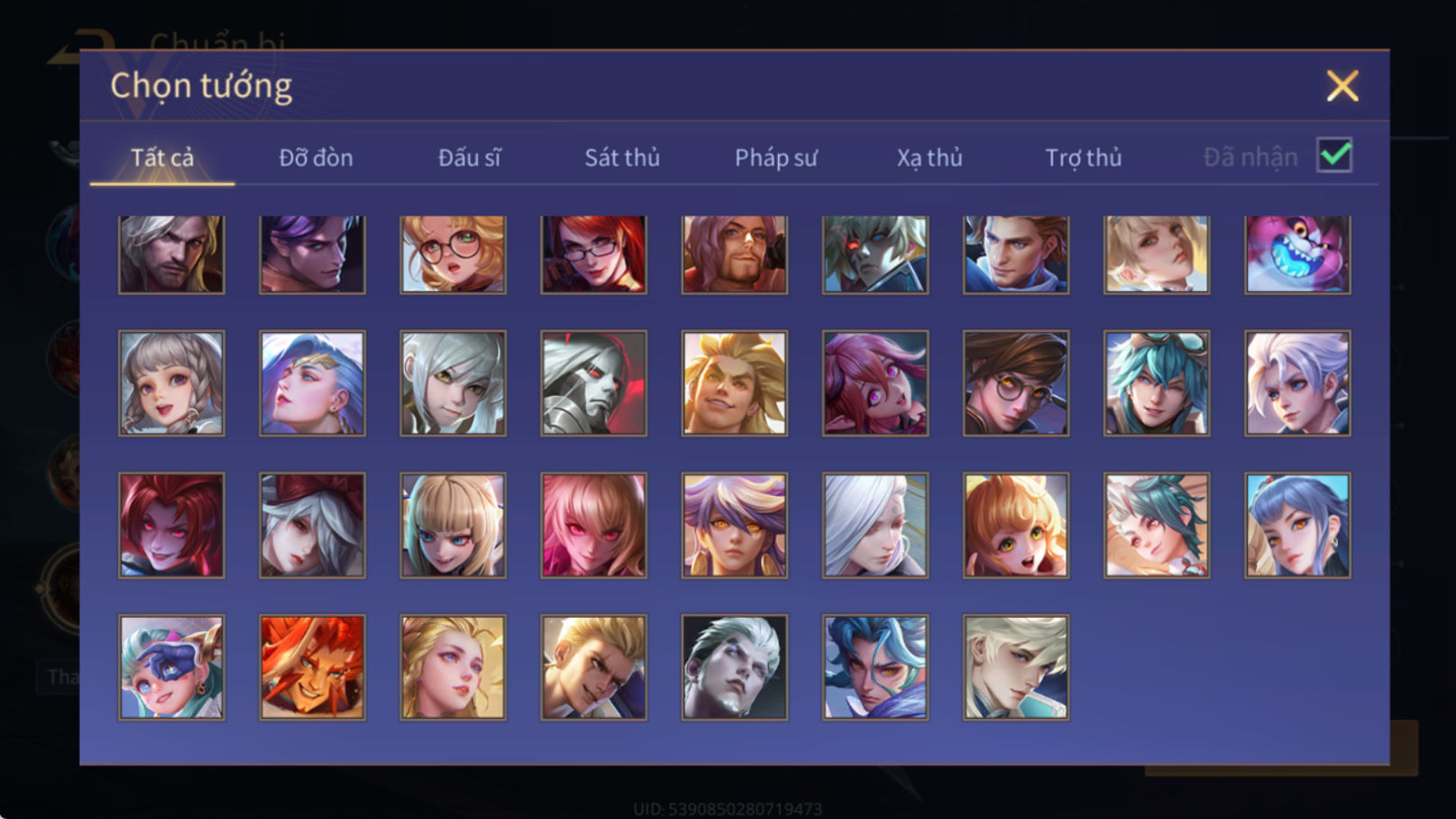Choose the blue-haired man with horn ornaments
This screenshot has width=1456, height=819.
click(x=875, y=667)
